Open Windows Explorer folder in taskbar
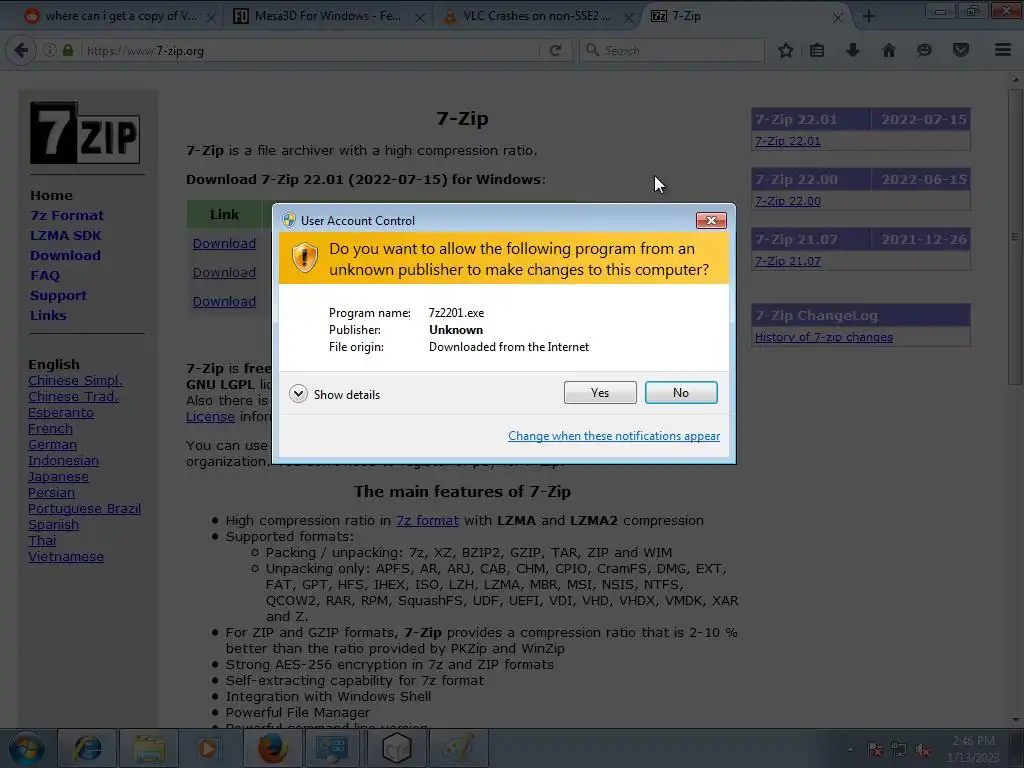The image size is (1024, 768). 149,748
